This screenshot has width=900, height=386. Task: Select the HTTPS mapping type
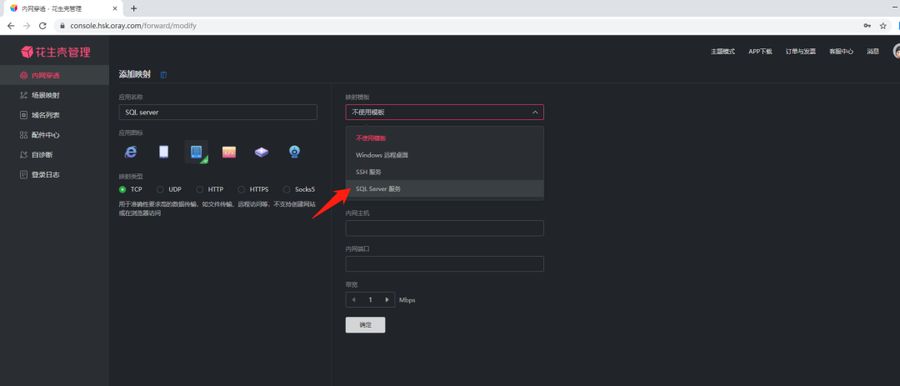pos(253,189)
